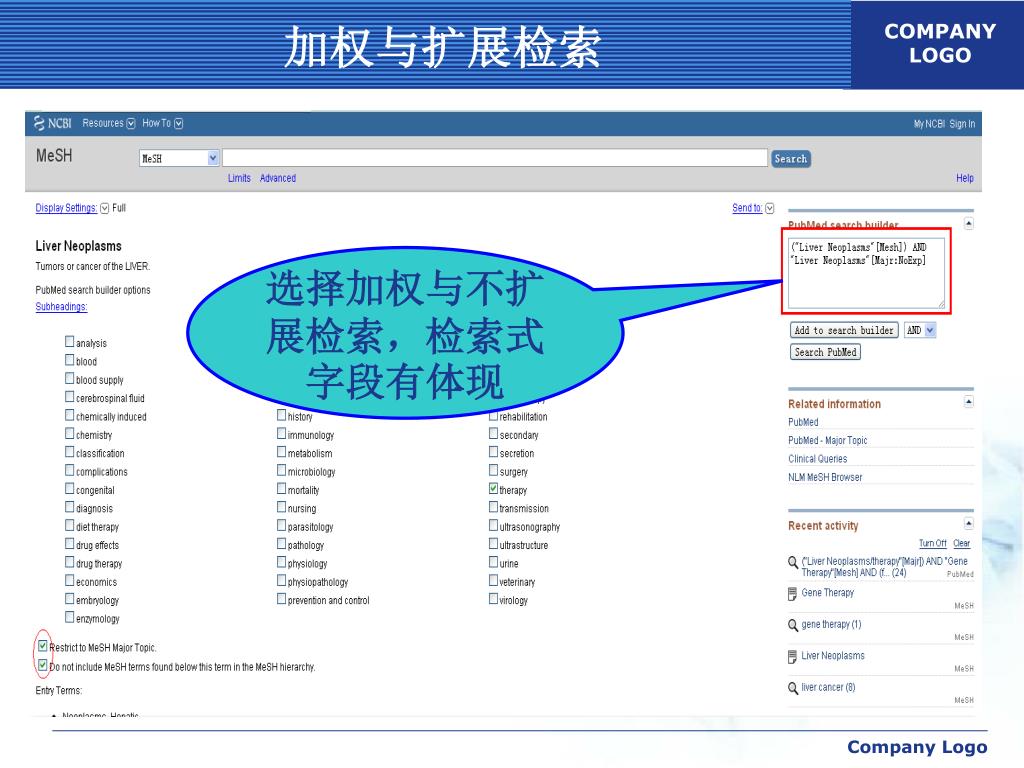1024x768 pixels.
Task: Collapse the Recent activity panel
Action: (x=968, y=523)
